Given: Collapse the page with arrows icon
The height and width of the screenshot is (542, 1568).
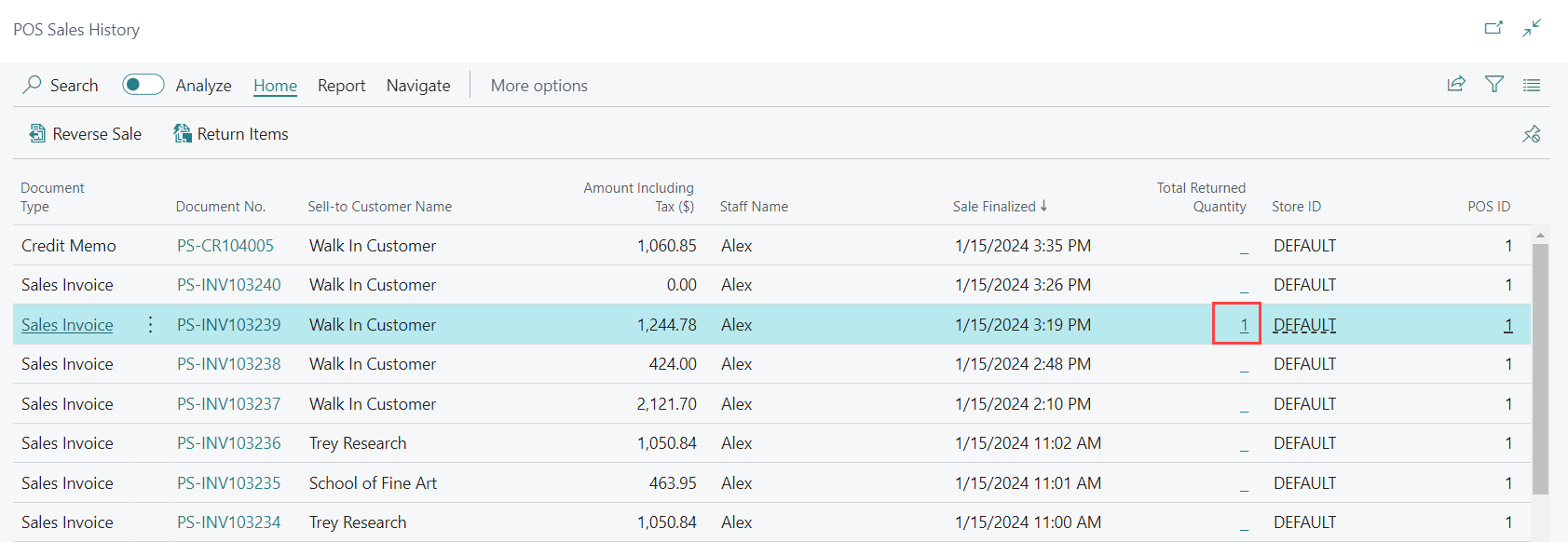Looking at the screenshot, I should coord(1532,28).
